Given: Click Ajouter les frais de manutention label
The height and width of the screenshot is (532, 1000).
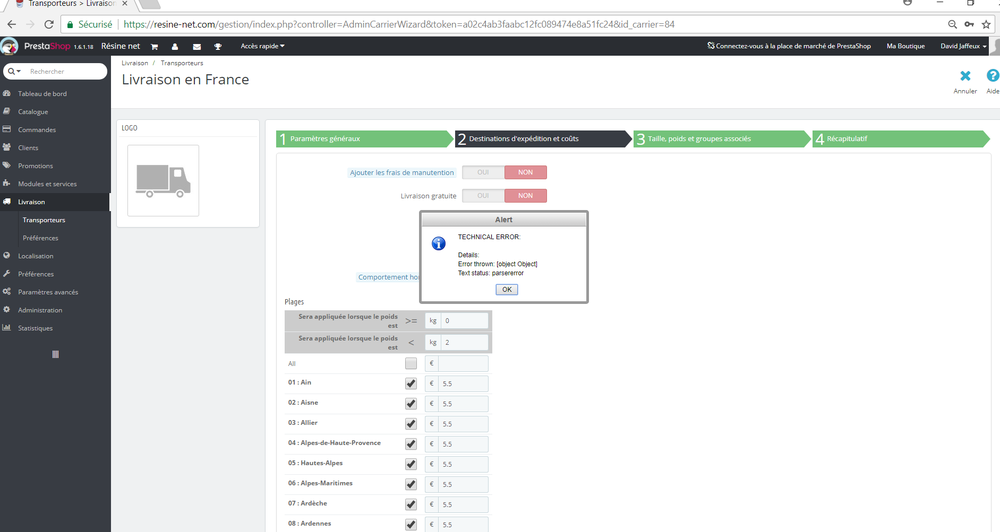Looking at the screenshot, I should (402, 172).
